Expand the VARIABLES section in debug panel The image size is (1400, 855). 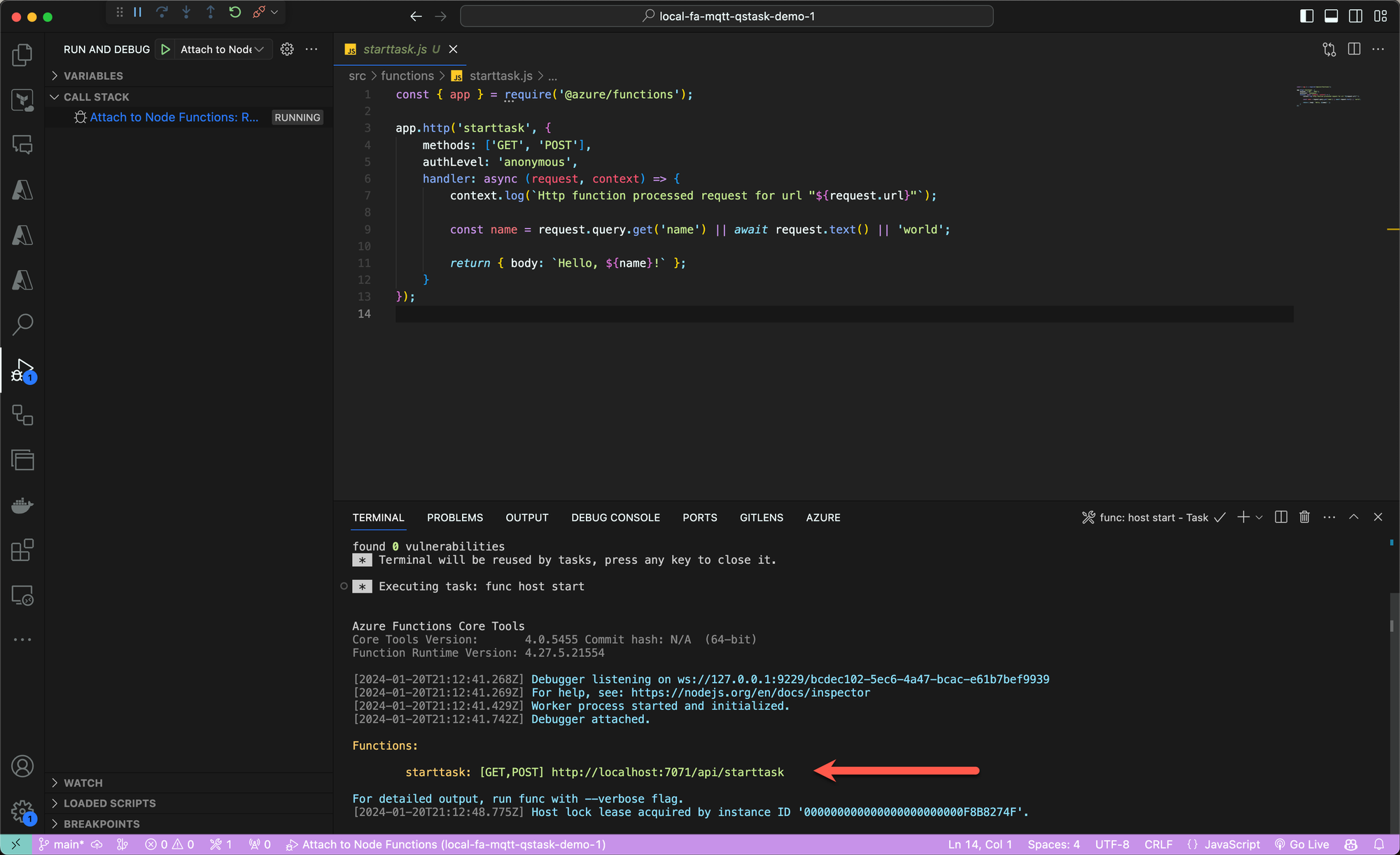pos(54,76)
